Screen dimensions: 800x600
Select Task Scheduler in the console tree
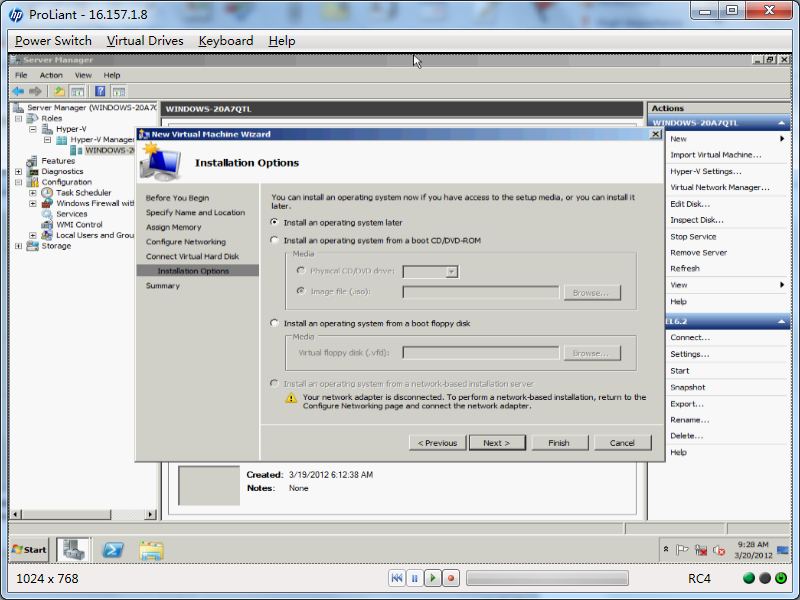click(x=83, y=192)
